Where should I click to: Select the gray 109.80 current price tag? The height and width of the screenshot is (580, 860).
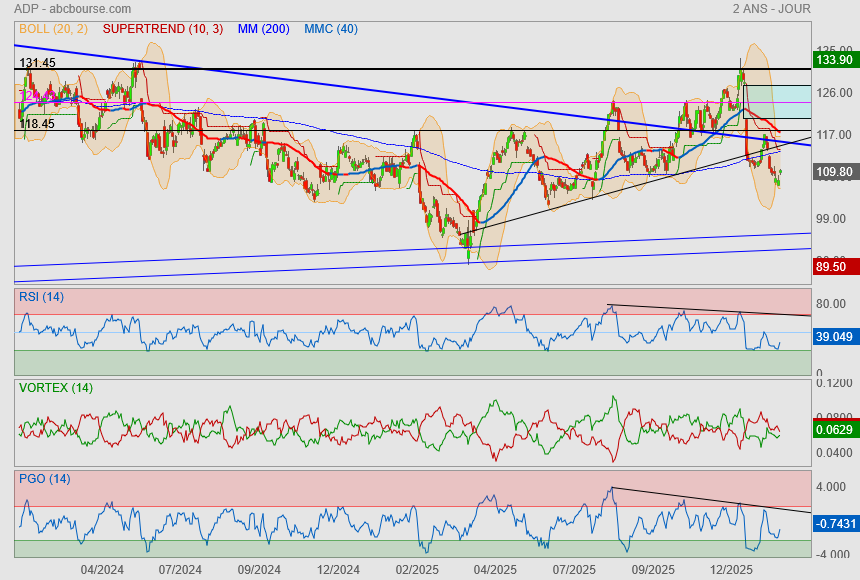(832, 172)
